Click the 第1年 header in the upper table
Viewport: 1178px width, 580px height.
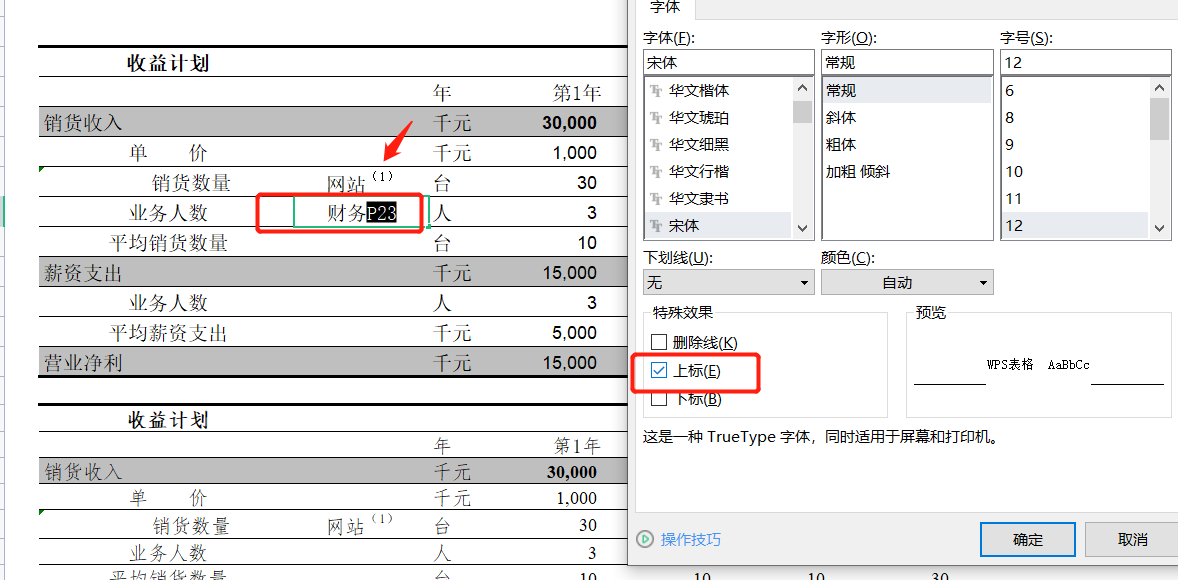pos(577,93)
